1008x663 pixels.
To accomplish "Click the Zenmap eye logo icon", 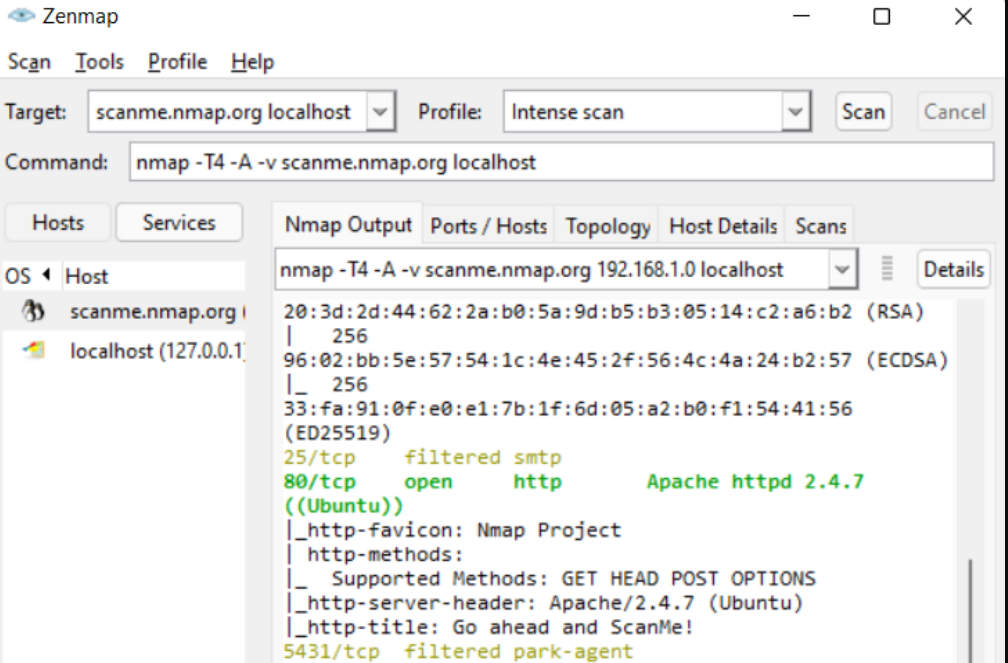I will point(21,15).
